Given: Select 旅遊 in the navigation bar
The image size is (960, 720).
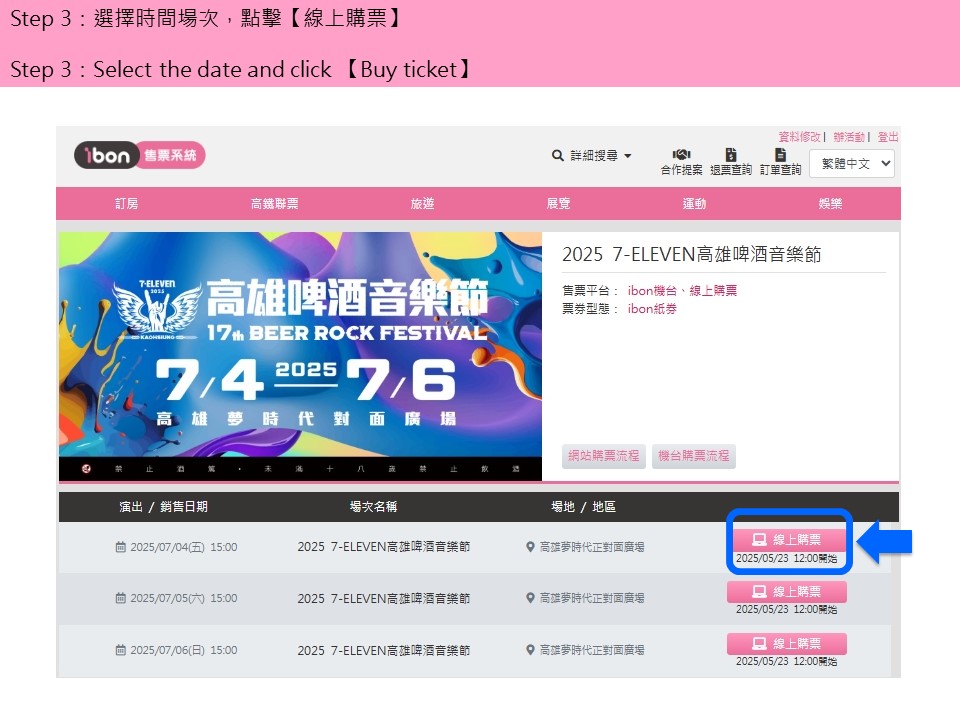Looking at the screenshot, I should coord(422,203).
